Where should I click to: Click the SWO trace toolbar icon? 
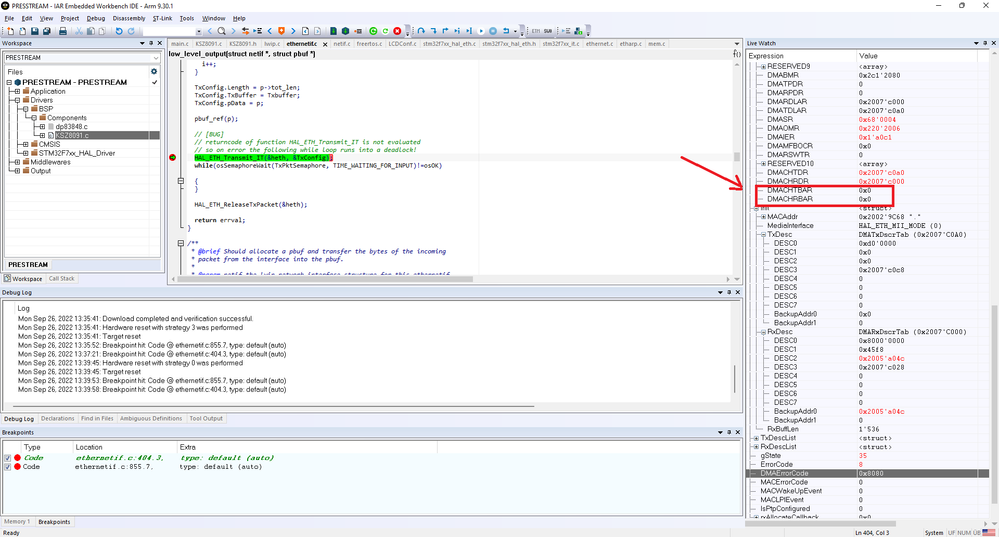(548, 31)
